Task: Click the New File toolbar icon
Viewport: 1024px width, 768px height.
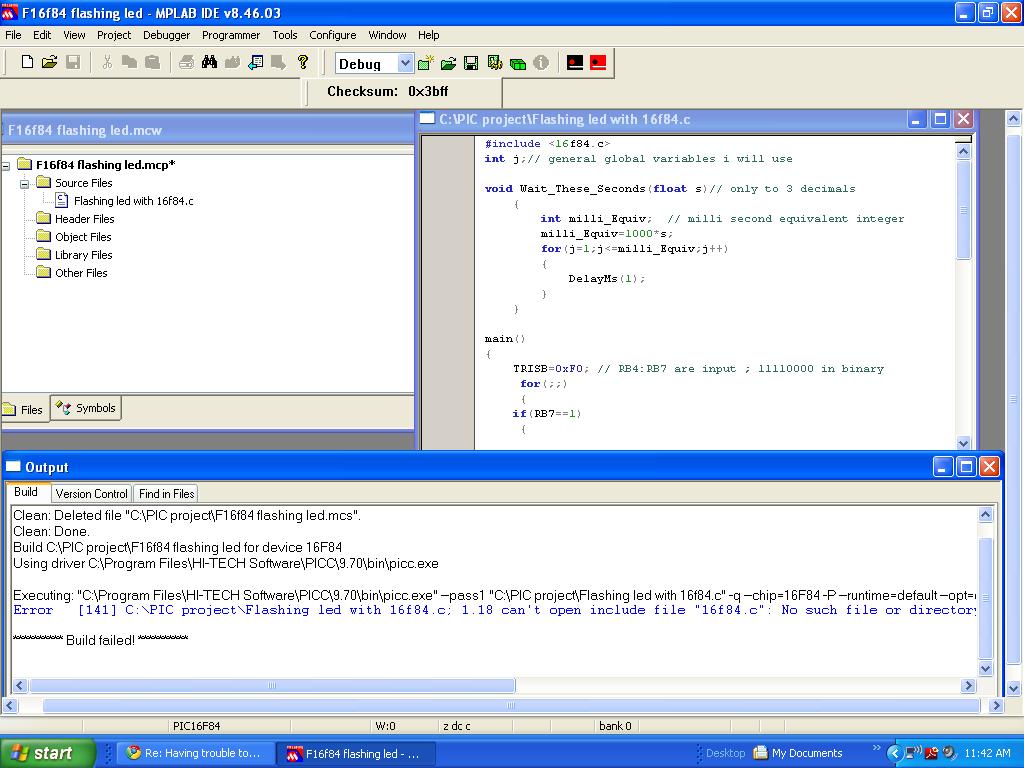Action: pos(28,63)
